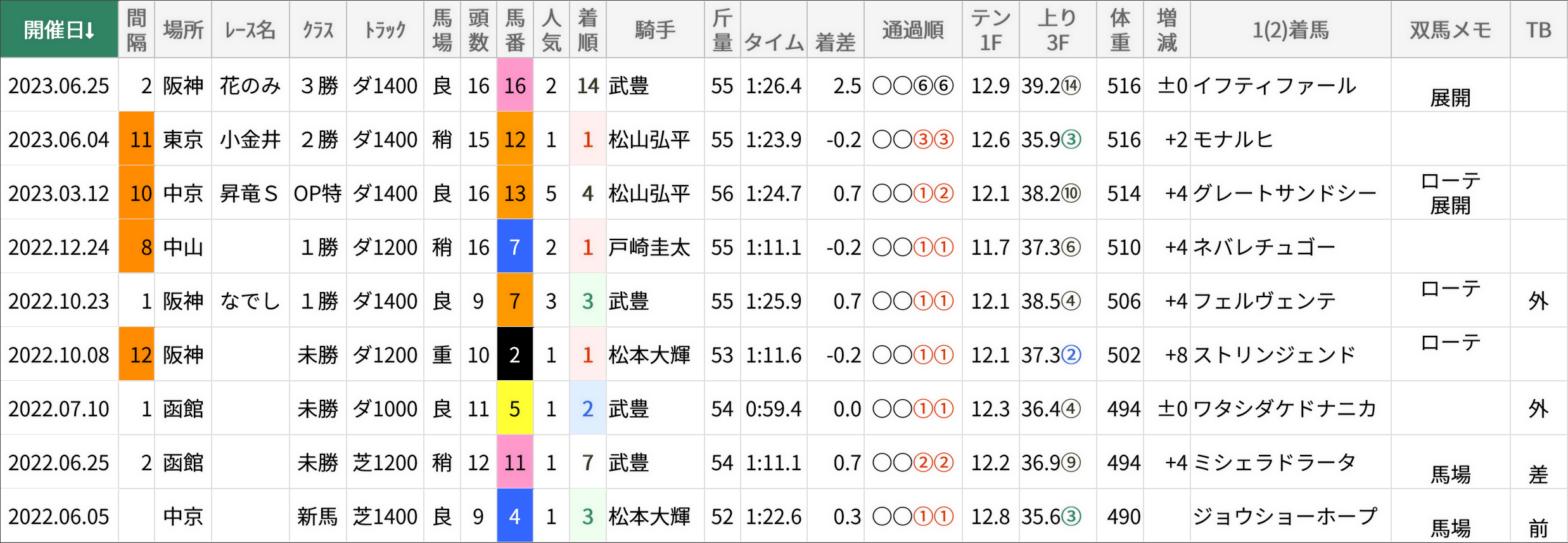Click race name 小金井

250,139
